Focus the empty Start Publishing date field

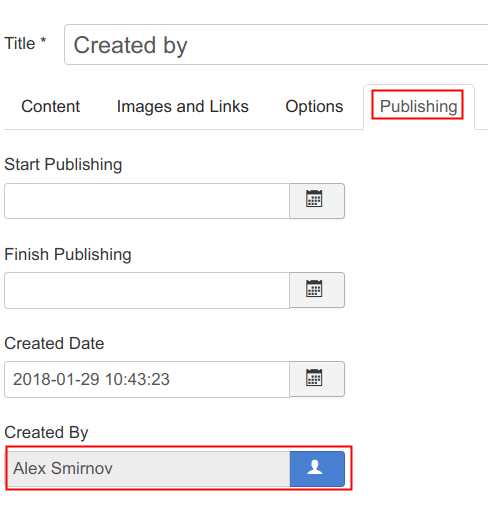[x=147, y=201]
